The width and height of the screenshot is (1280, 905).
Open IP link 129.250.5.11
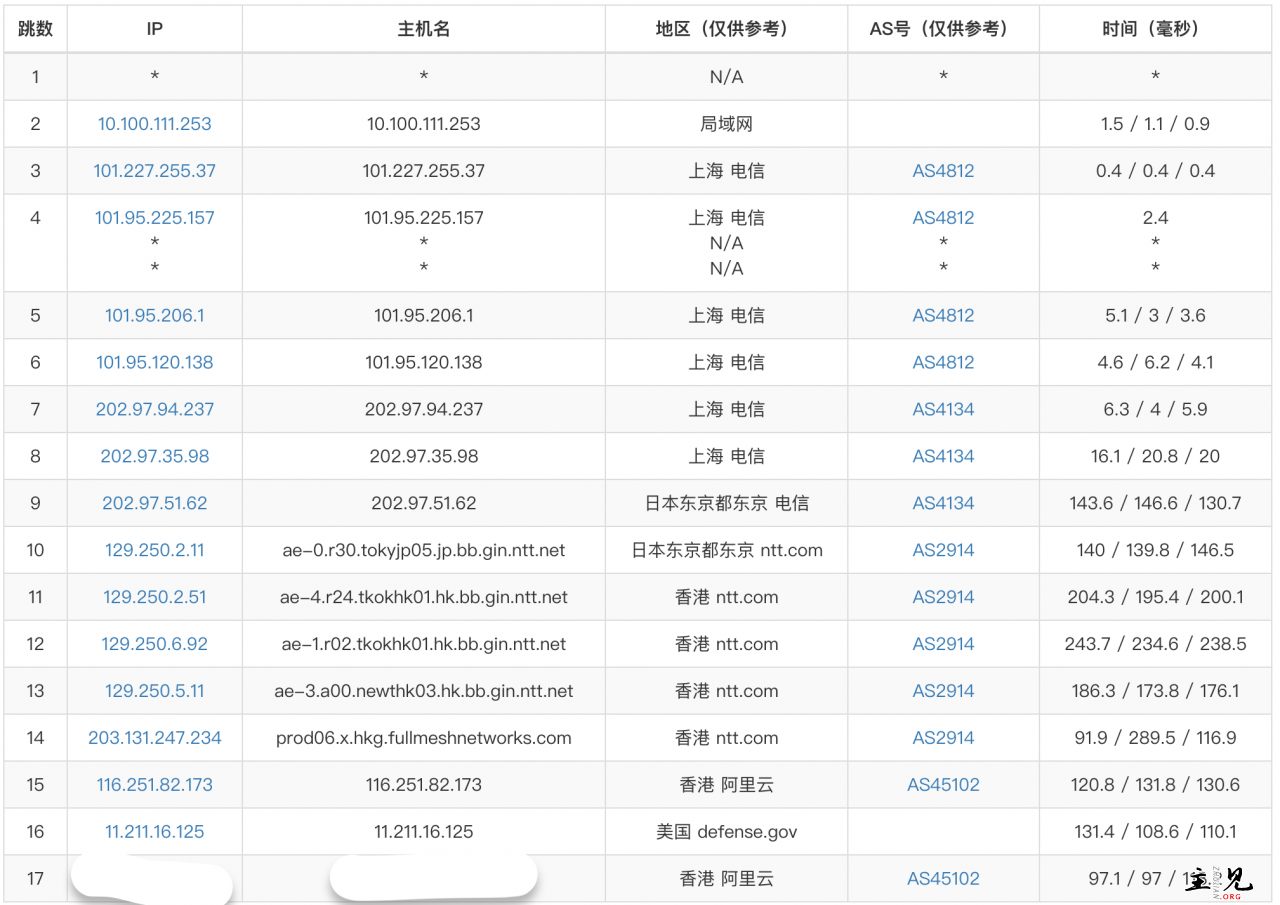pyautogui.click(x=155, y=691)
